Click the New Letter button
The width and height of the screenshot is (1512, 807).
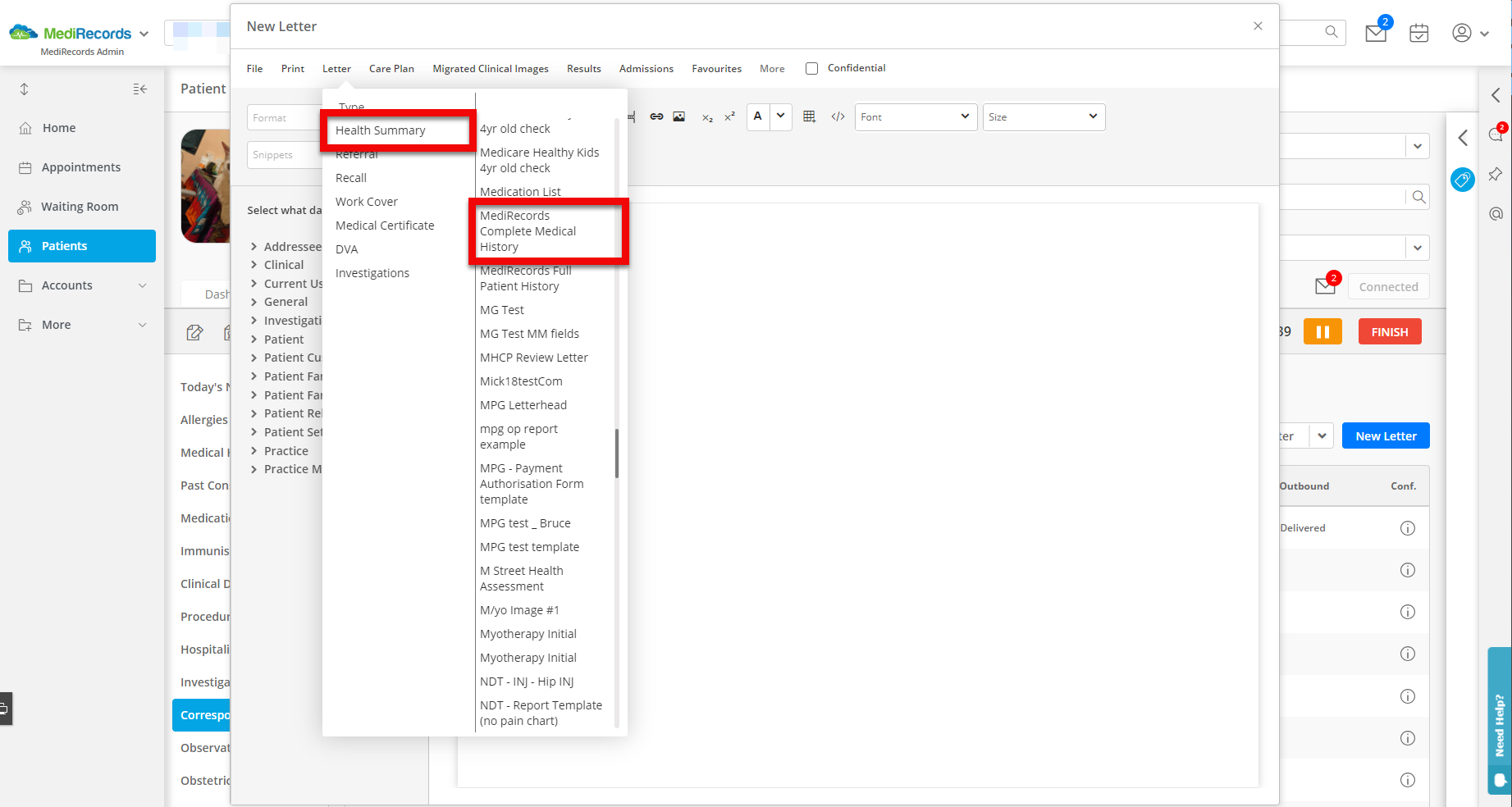[x=1386, y=436]
